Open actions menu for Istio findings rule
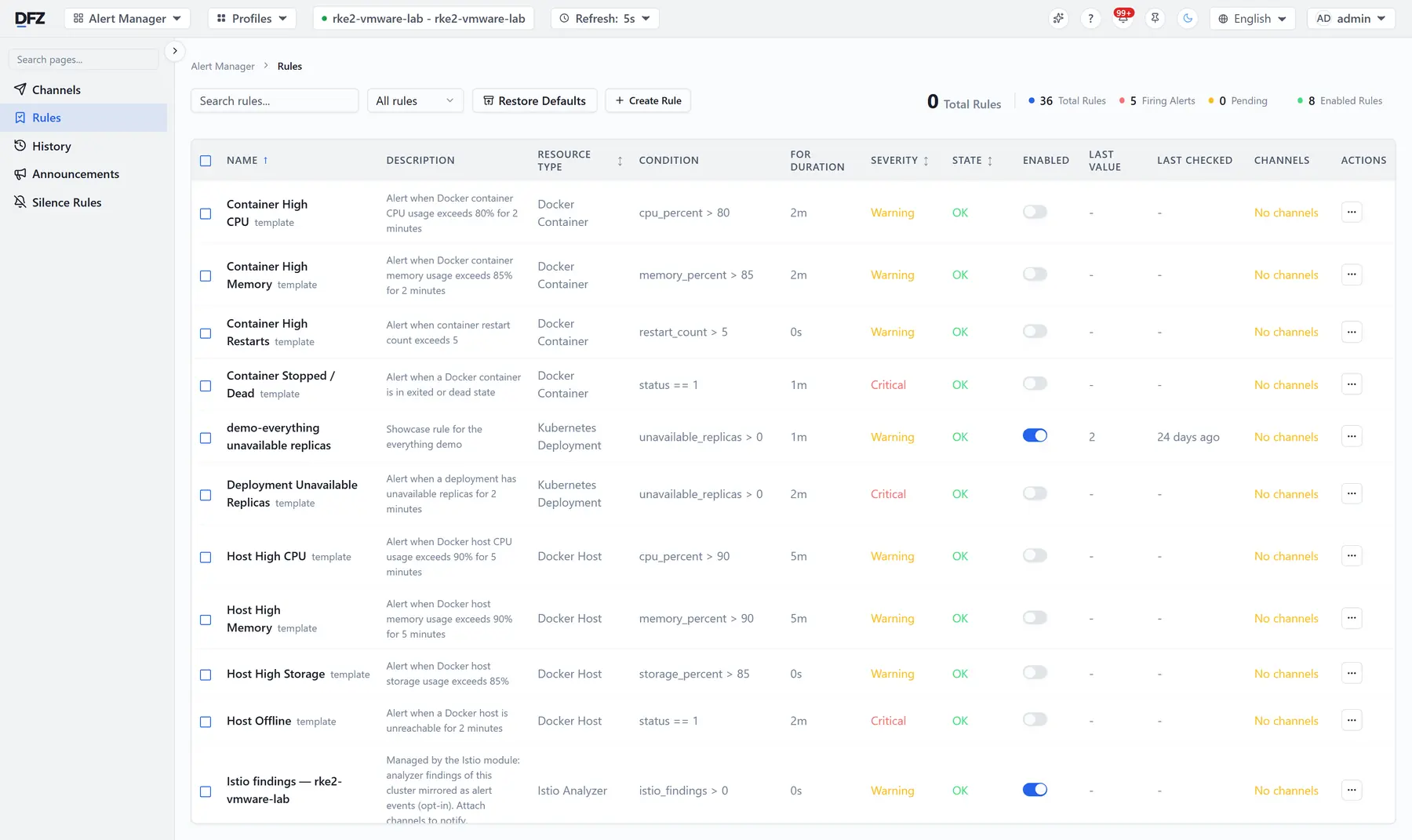 click(1351, 790)
